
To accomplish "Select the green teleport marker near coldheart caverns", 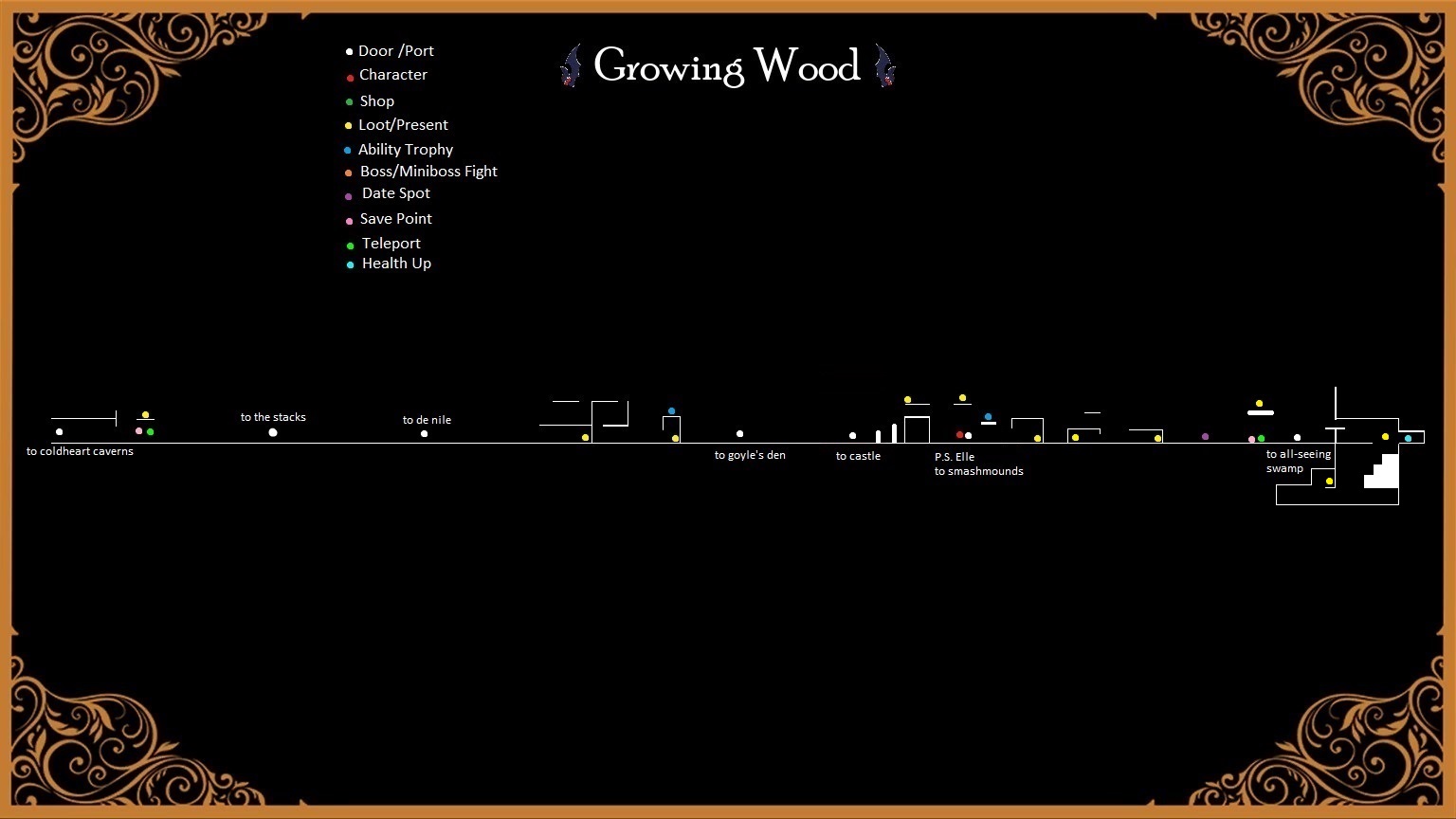I will [x=150, y=432].
